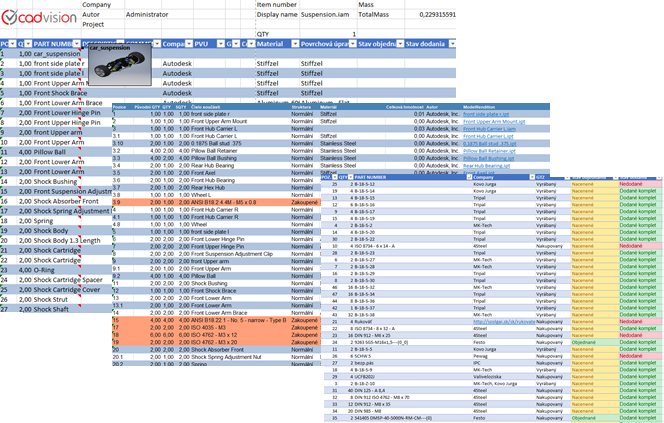The height and width of the screenshot is (423, 664).
Task: Select the Front Suspension Adjustment Clip cell in the middle table
Action: pyautogui.click(x=232, y=254)
